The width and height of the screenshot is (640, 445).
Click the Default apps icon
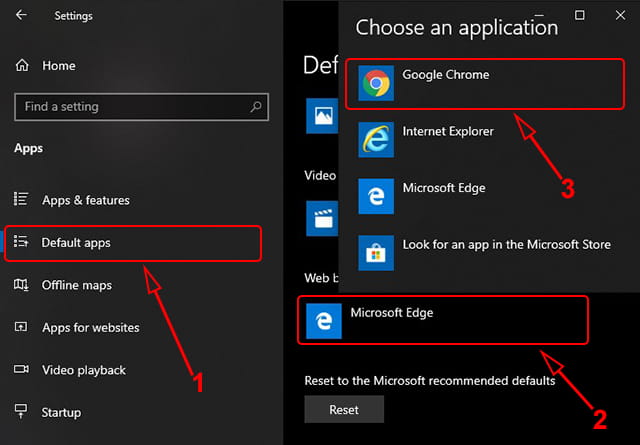(x=21, y=241)
